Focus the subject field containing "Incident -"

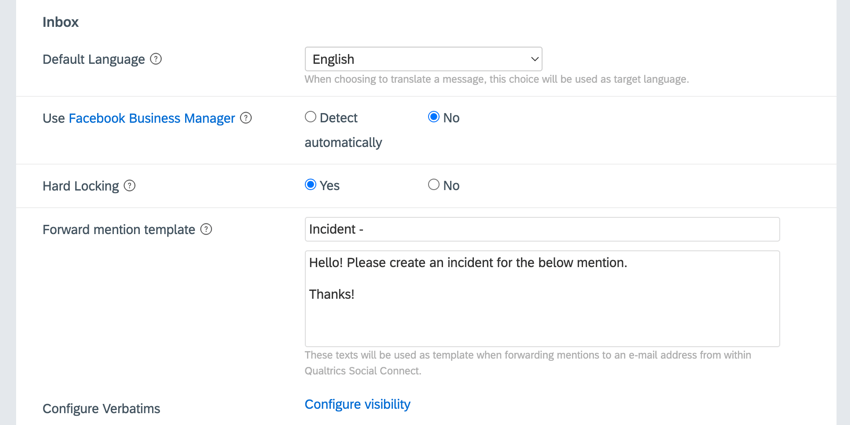(x=542, y=229)
